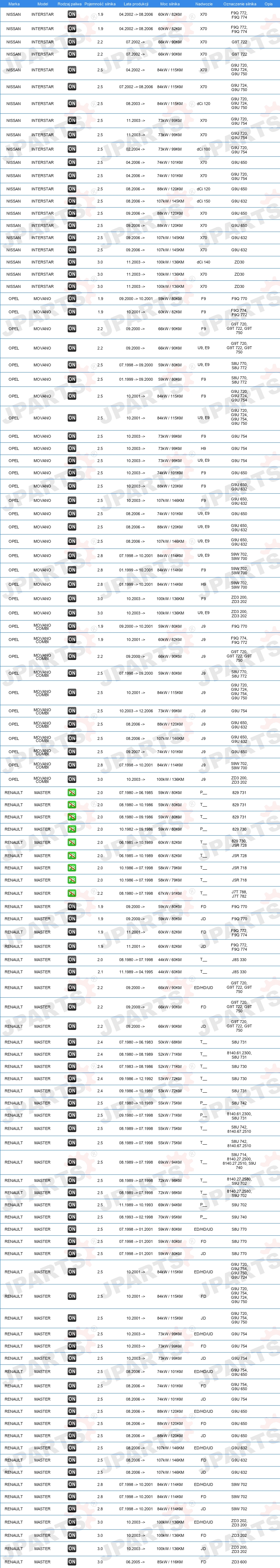Select the '09.2007 ->' production date cell
This screenshot has width=280, height=1568.
point(136,752)
